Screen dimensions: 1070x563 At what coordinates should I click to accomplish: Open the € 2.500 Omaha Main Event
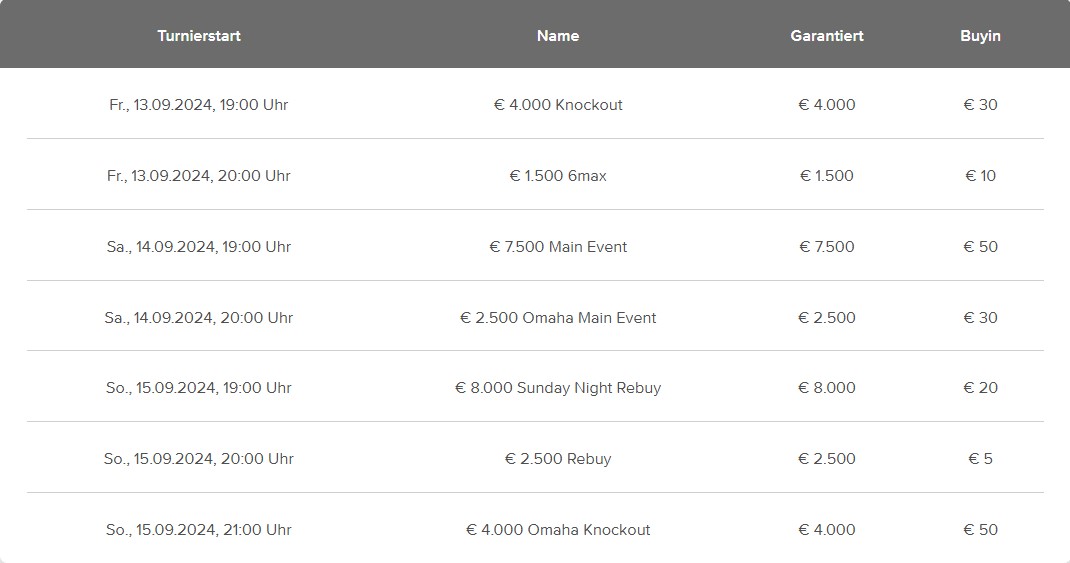(558, 318)
